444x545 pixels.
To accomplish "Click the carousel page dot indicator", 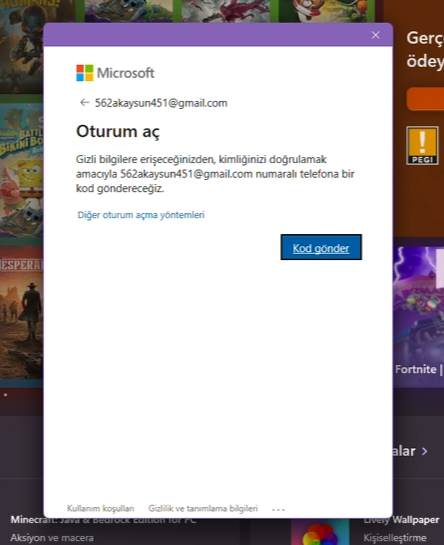I will point(6,394).
